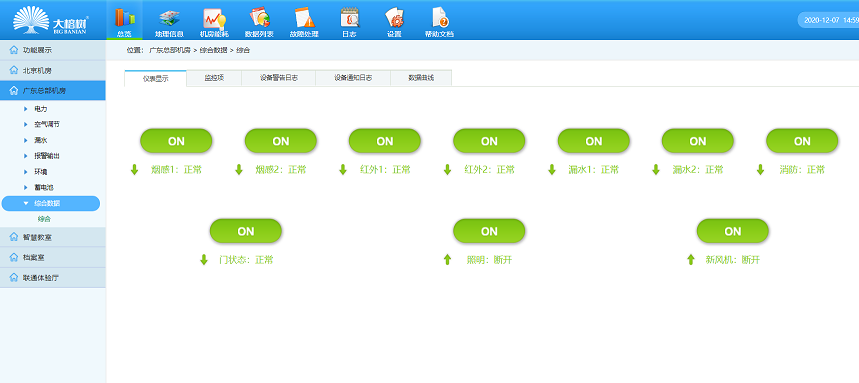Click the down arrow beside 烟感1
This screenshot has width=859, height=383.
(x=134, y=170)
